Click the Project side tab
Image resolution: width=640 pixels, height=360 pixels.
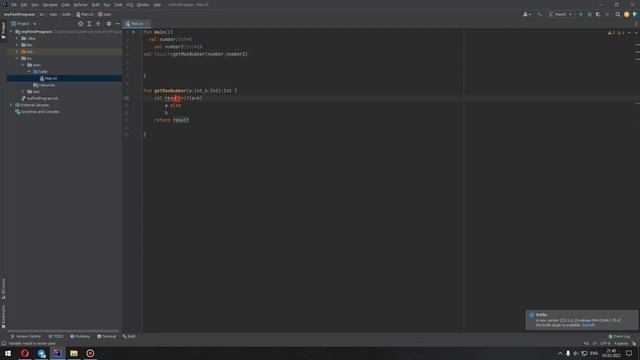click(3, 31)
